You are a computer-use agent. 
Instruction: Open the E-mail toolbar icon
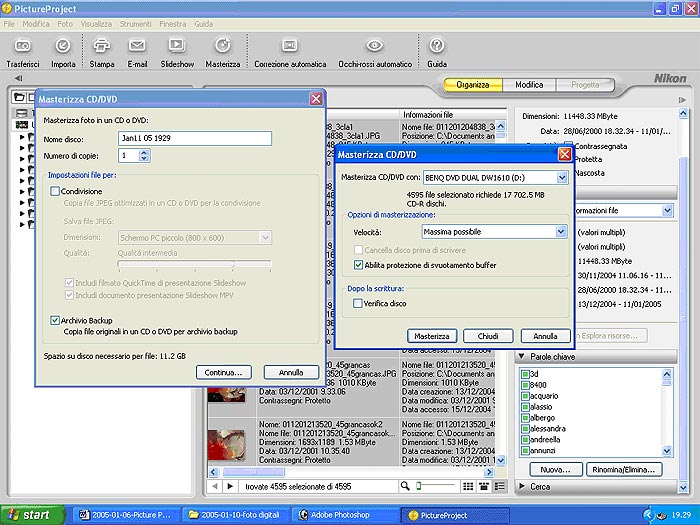[x=137, y=46]
